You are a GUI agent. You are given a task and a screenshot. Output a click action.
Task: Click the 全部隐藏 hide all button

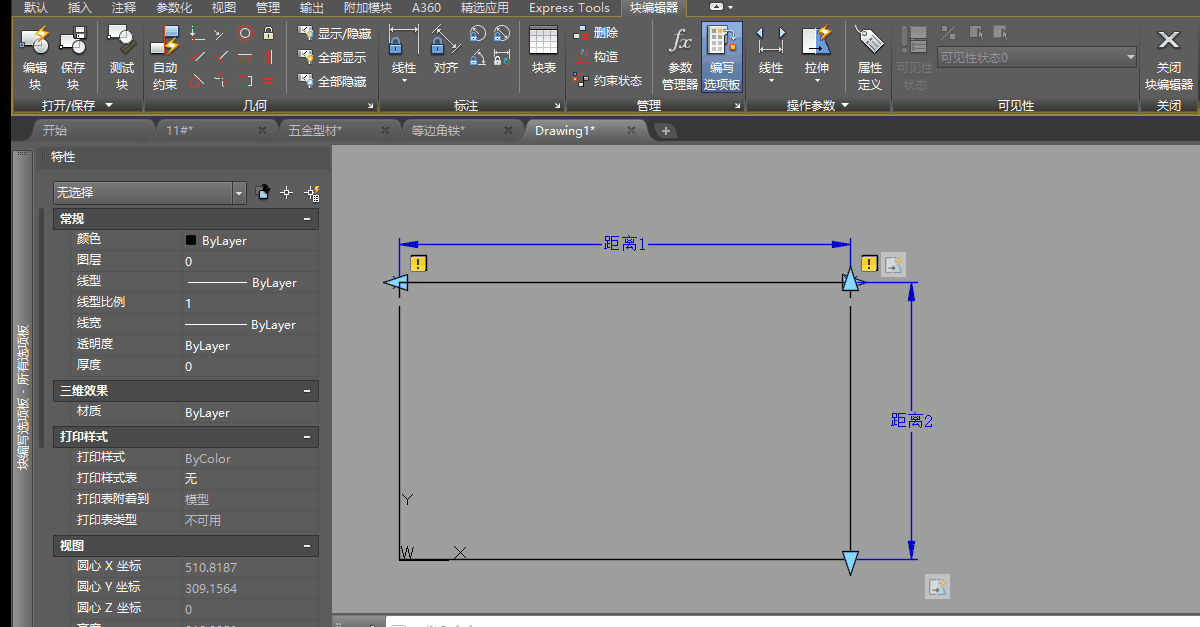(x=334, y=81)
